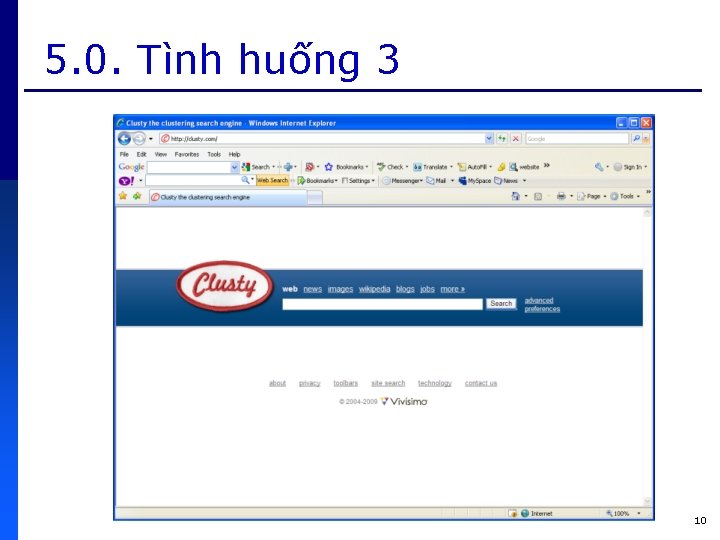Click the Google toolbar wrench settings icon

tap(599, 167)
